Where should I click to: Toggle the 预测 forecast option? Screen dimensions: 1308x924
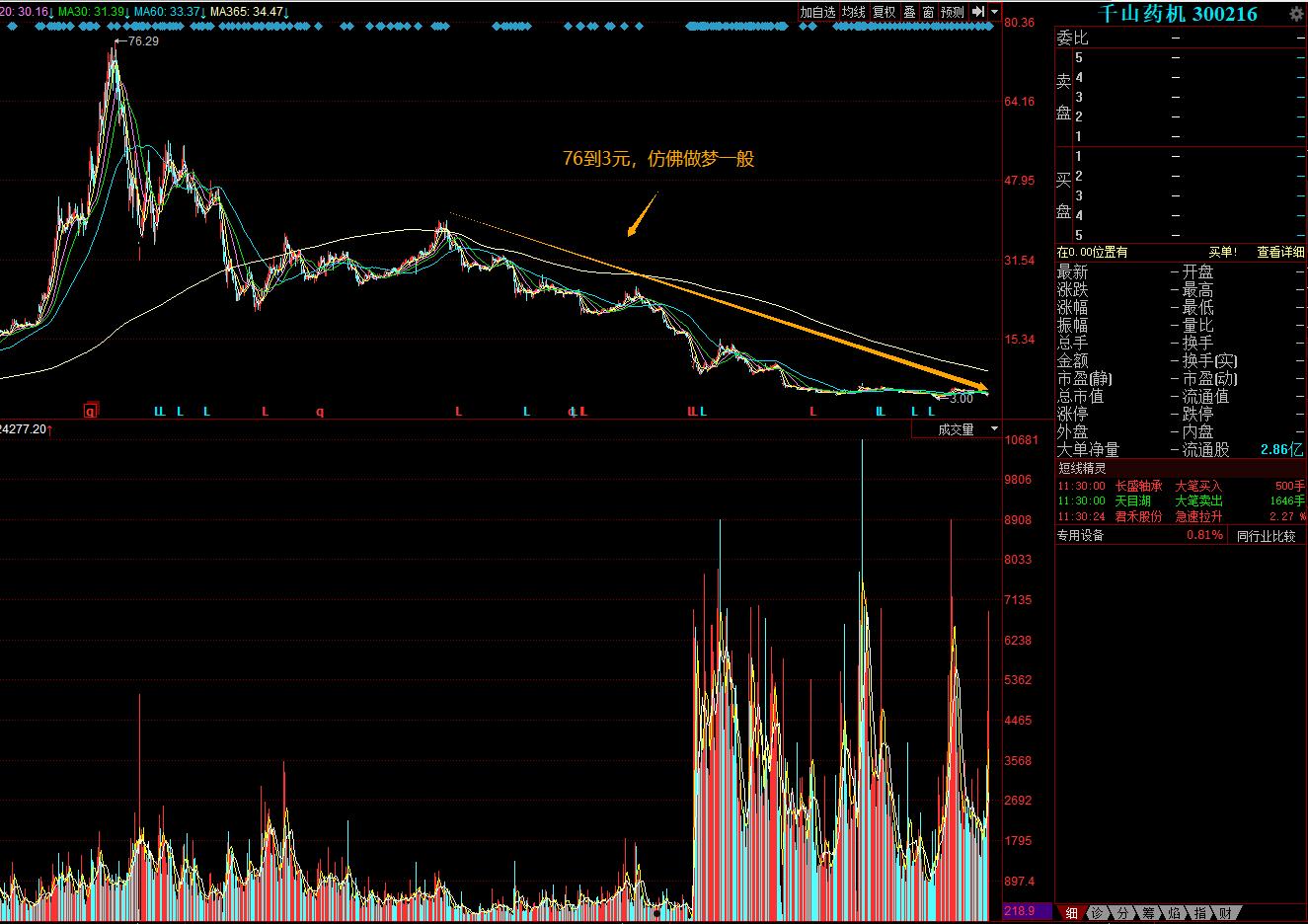pyautogui.click(x=953, y=12)
